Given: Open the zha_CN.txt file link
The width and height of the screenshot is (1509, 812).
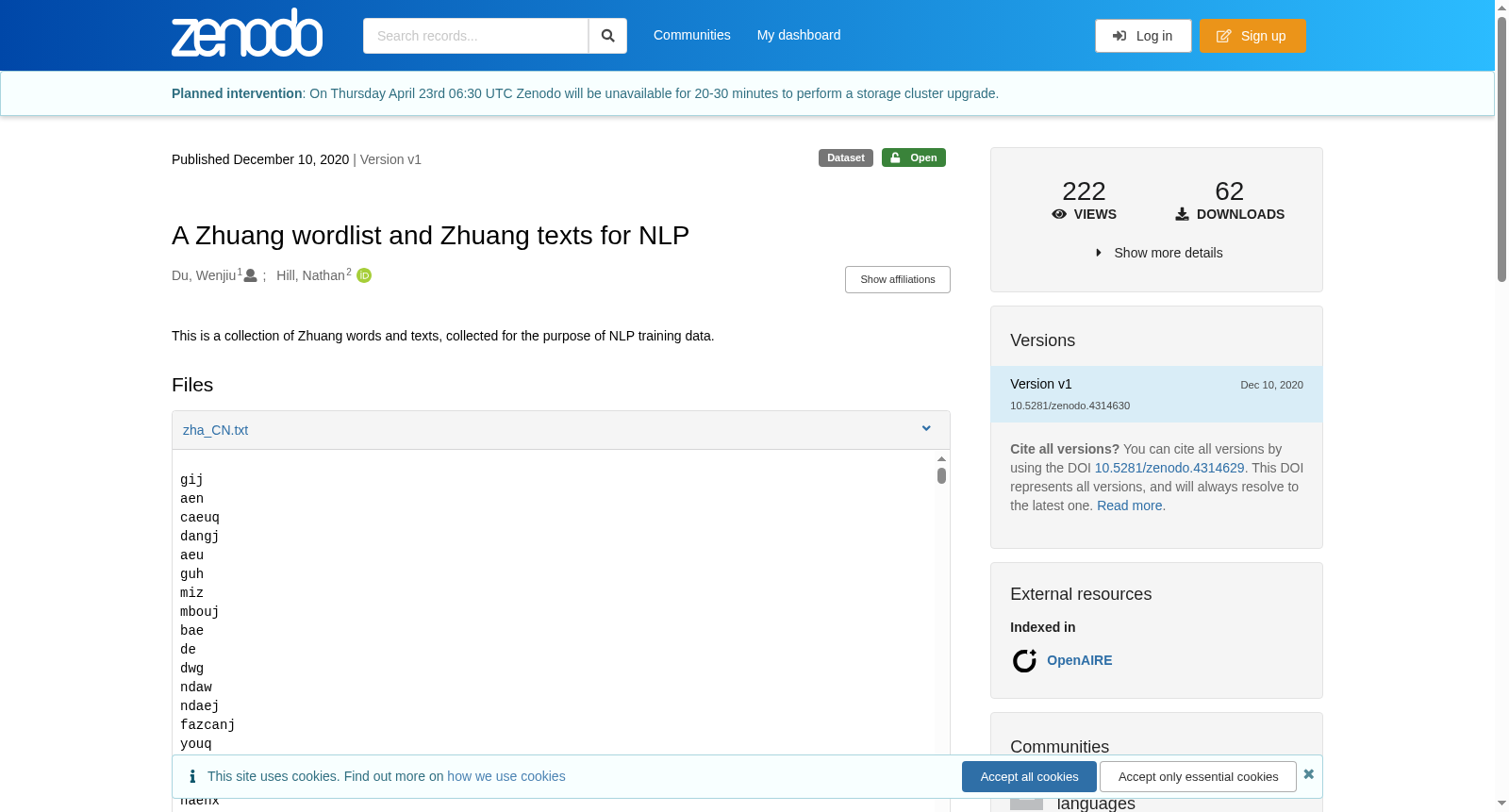Looking at the screenshot, I should [x=215, y=430].
